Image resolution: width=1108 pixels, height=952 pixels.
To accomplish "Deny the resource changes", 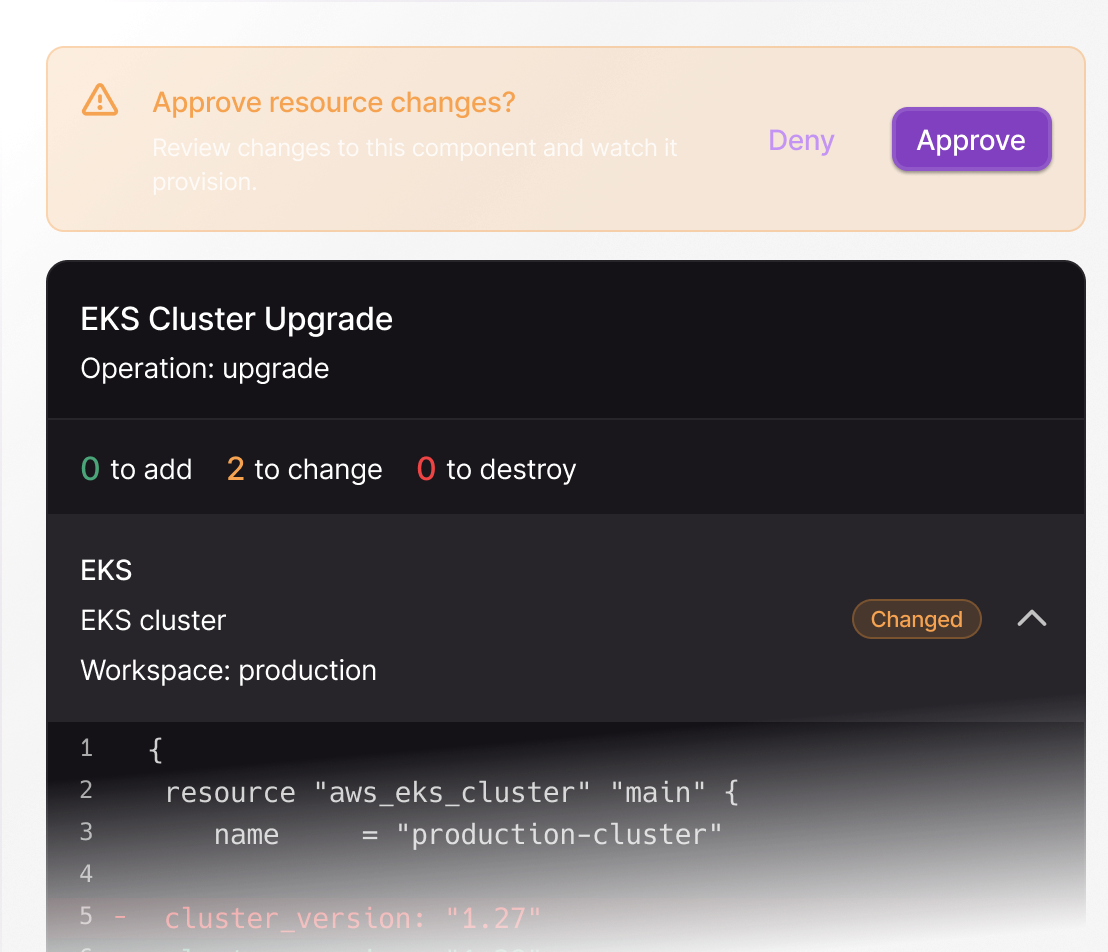I will [x=801, y=141].
